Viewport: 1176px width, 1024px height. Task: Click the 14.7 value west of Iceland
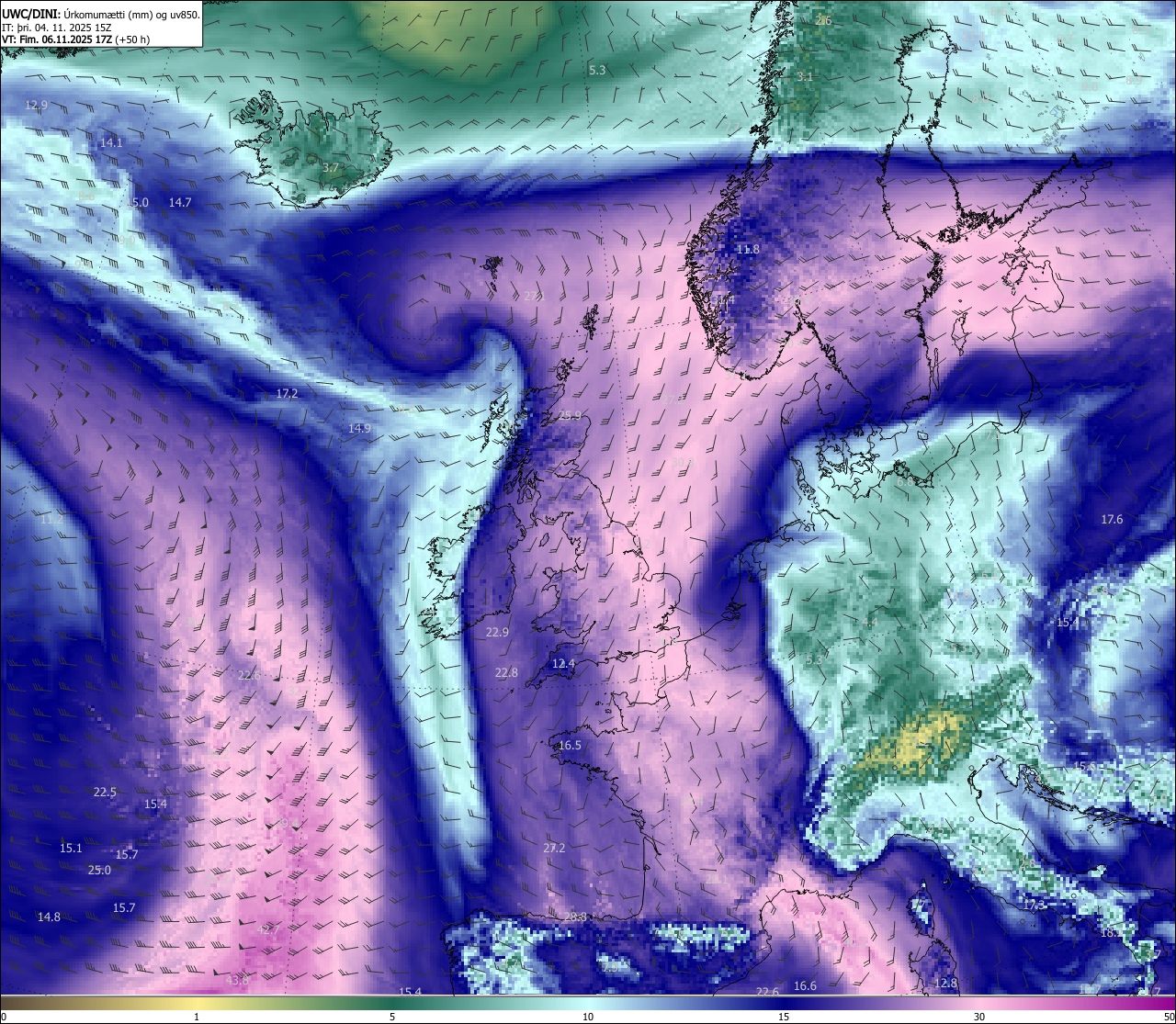(180, 202)
